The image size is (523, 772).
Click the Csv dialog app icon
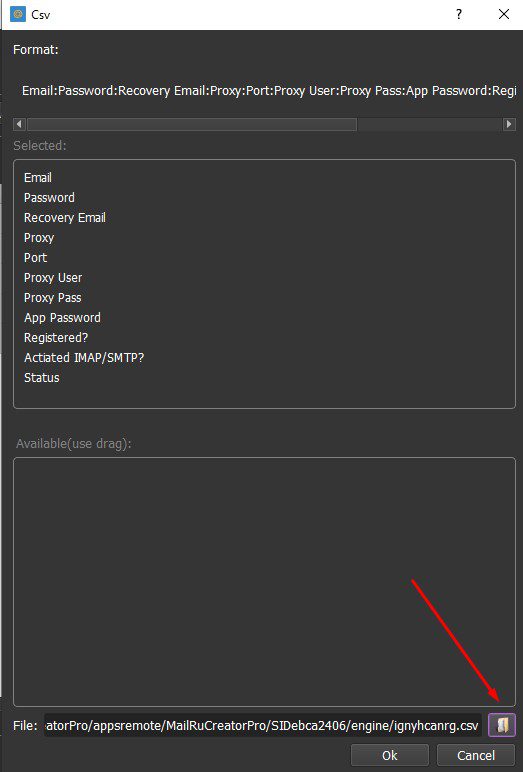(18, 14)
